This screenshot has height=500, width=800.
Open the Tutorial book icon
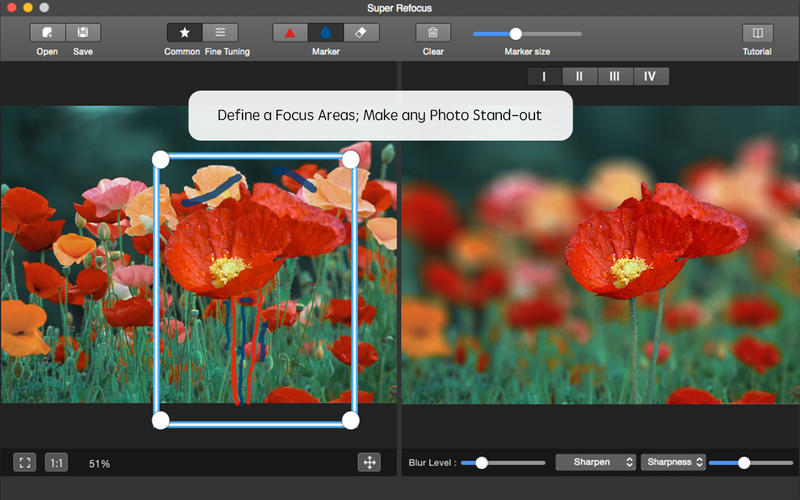click(x=757, y=33)
